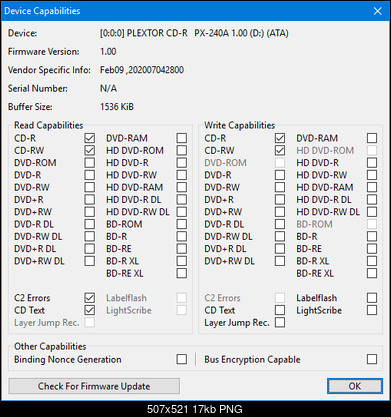Toggle Binding Nonce Generation checkbox
This screenshot has height=417, width=391.
pos(182,359)
